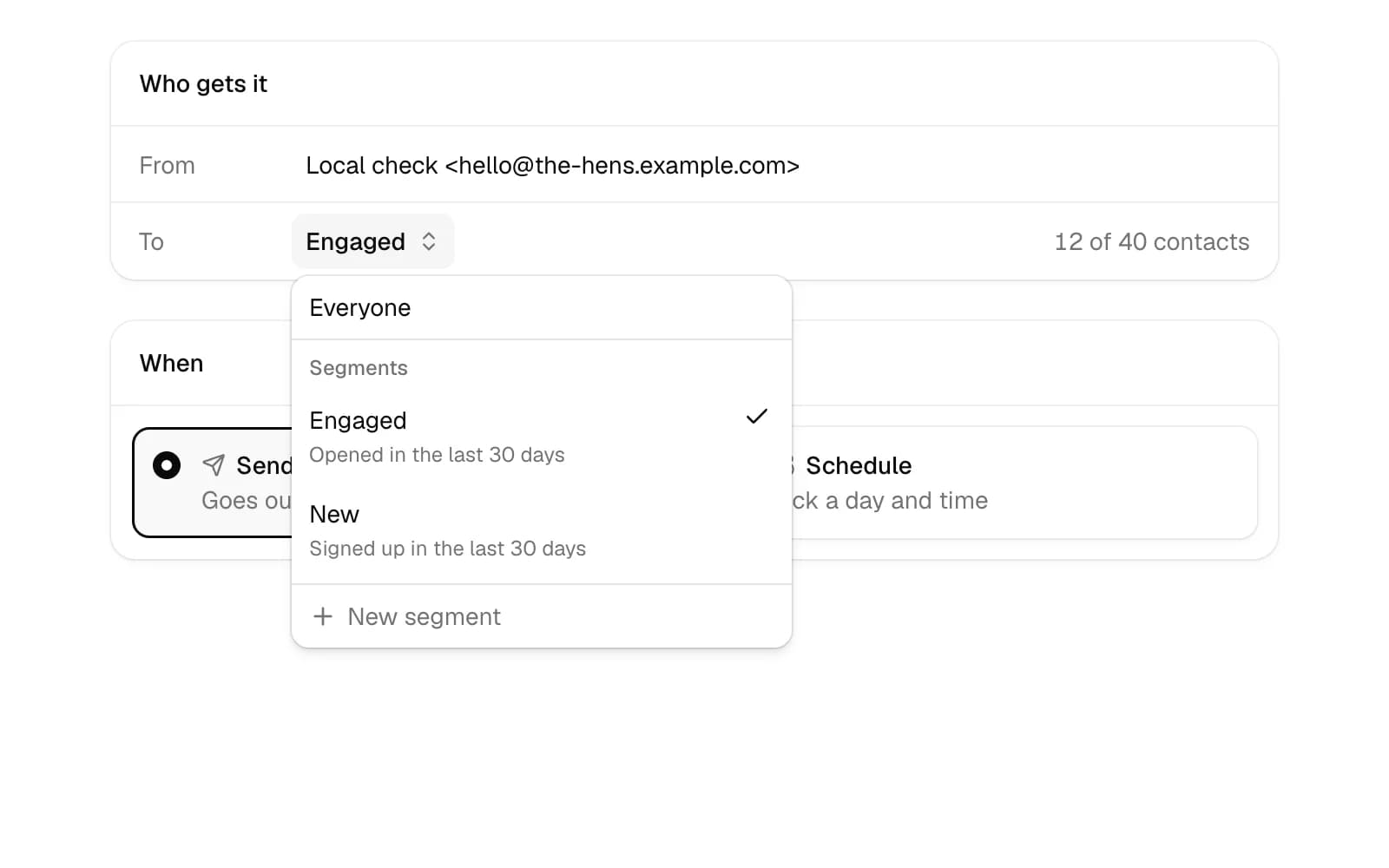Viewport: 1389px width, 868px height.
Task: Click 'Opened in the last 30 days' description
Action: [437, 455]
